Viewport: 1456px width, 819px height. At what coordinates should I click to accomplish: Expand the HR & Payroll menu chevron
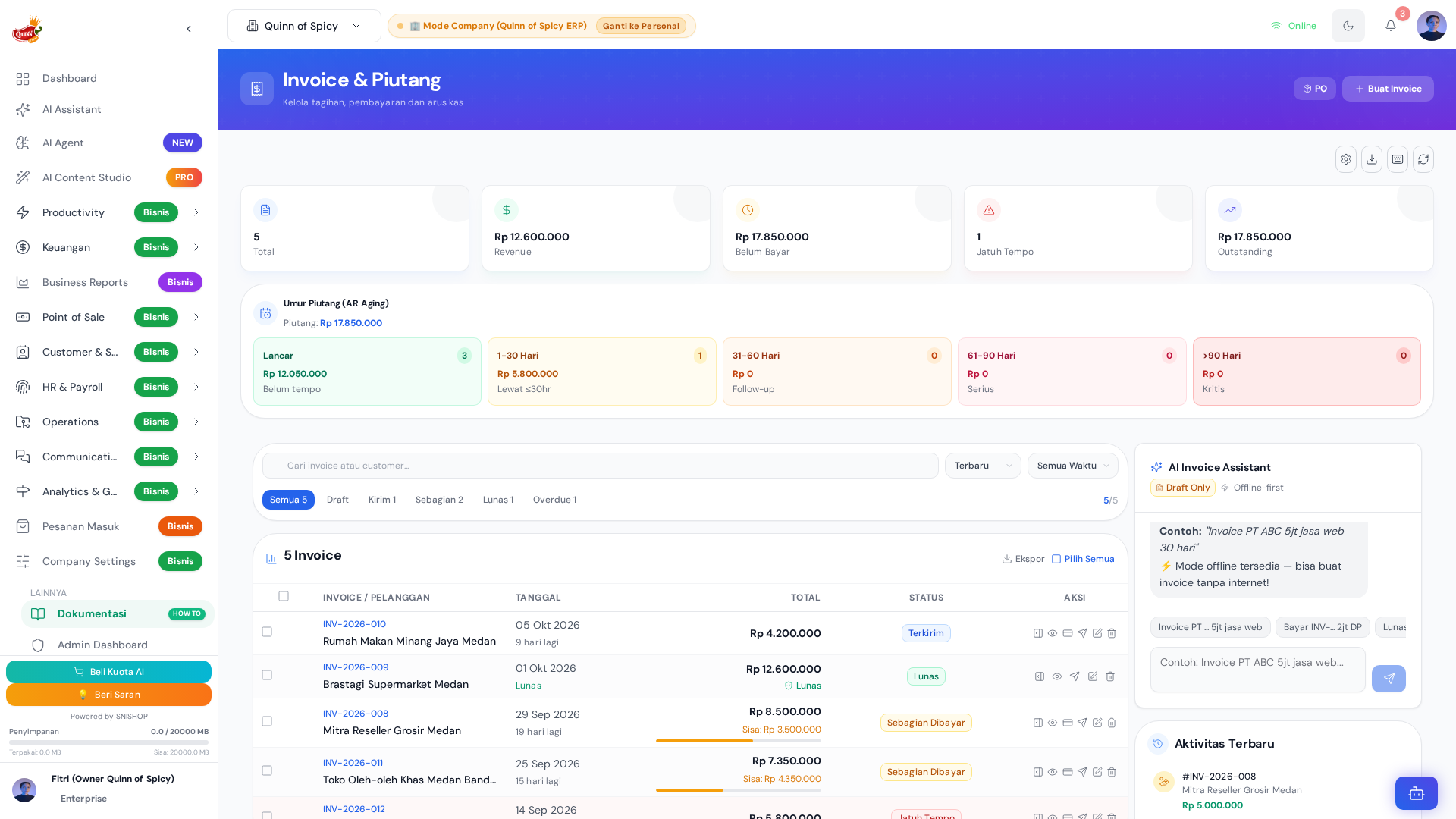[x=196, y=387]
